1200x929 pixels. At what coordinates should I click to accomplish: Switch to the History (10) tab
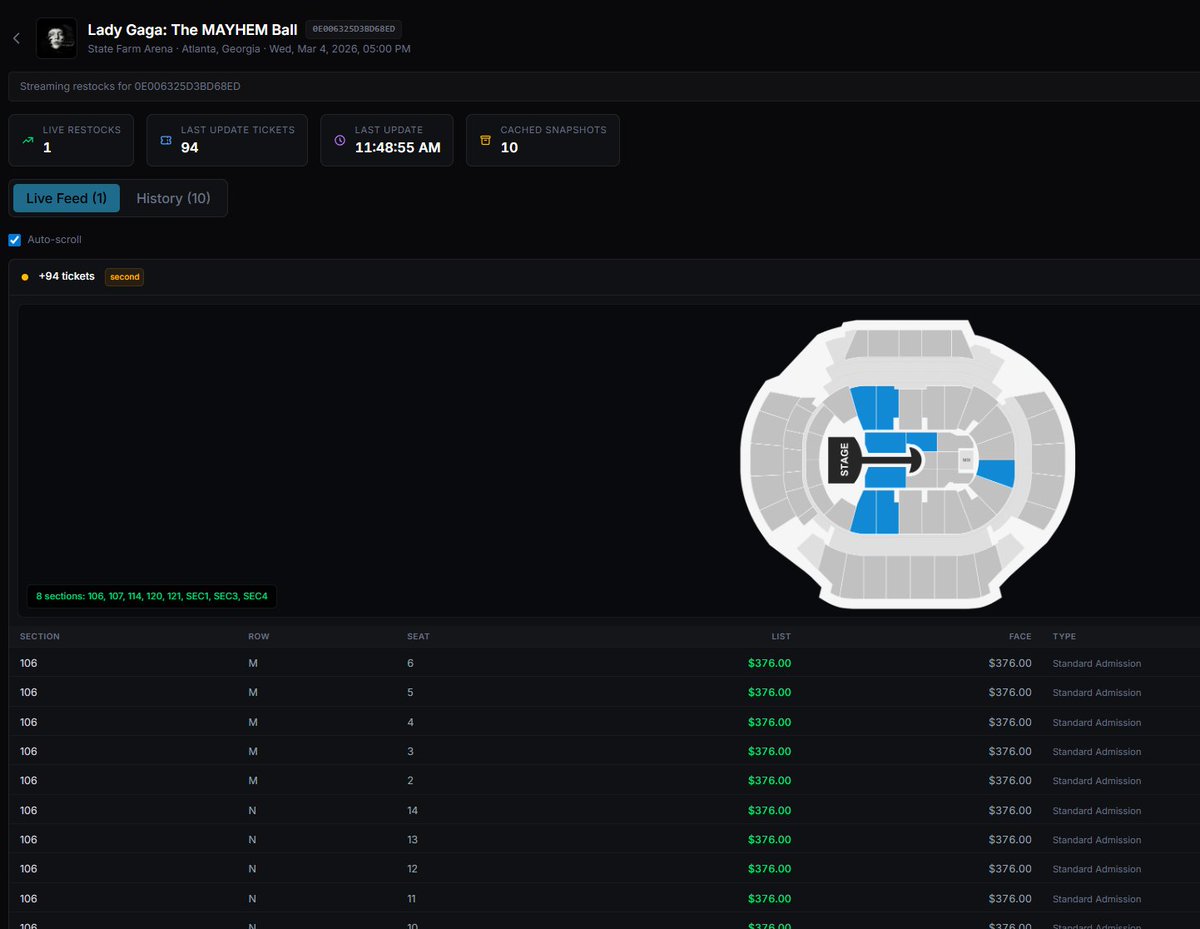pos(173,198)
